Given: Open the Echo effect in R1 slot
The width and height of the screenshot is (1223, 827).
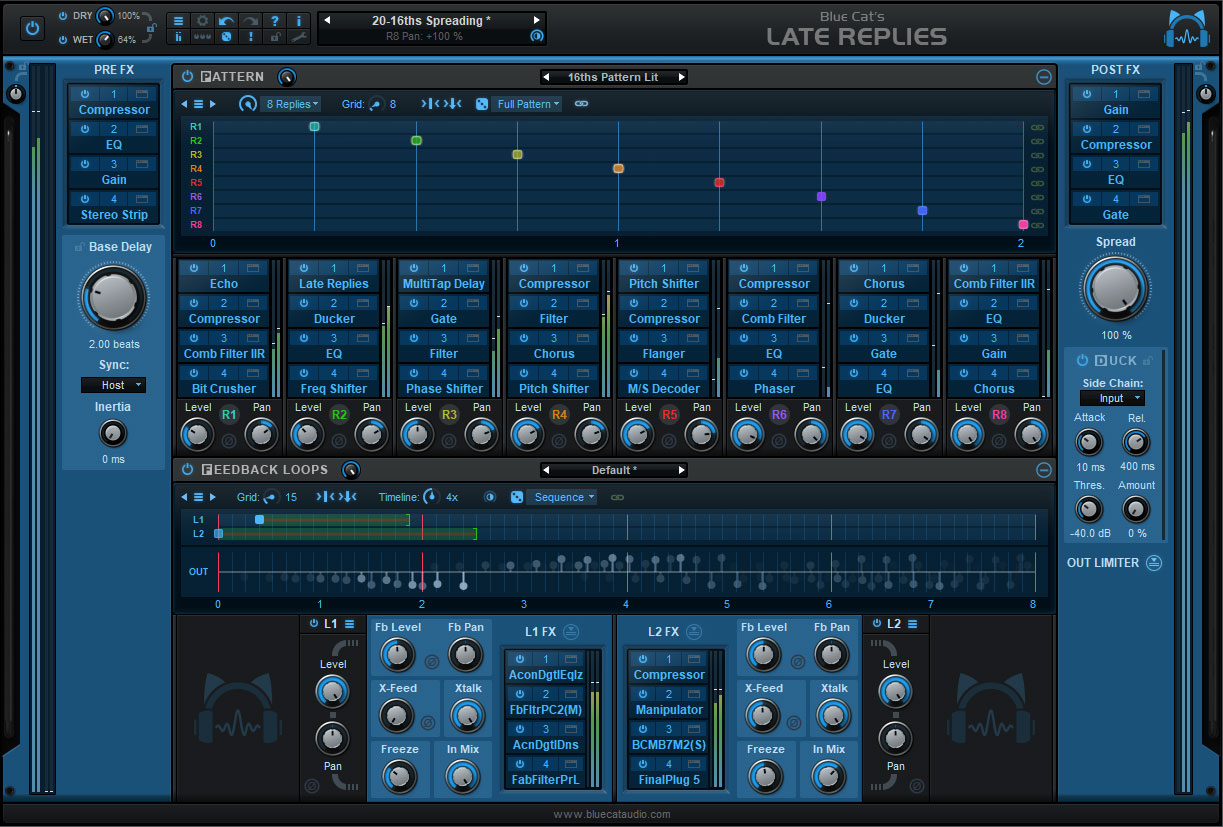Looking at the screenshot, I should point(224,284).
